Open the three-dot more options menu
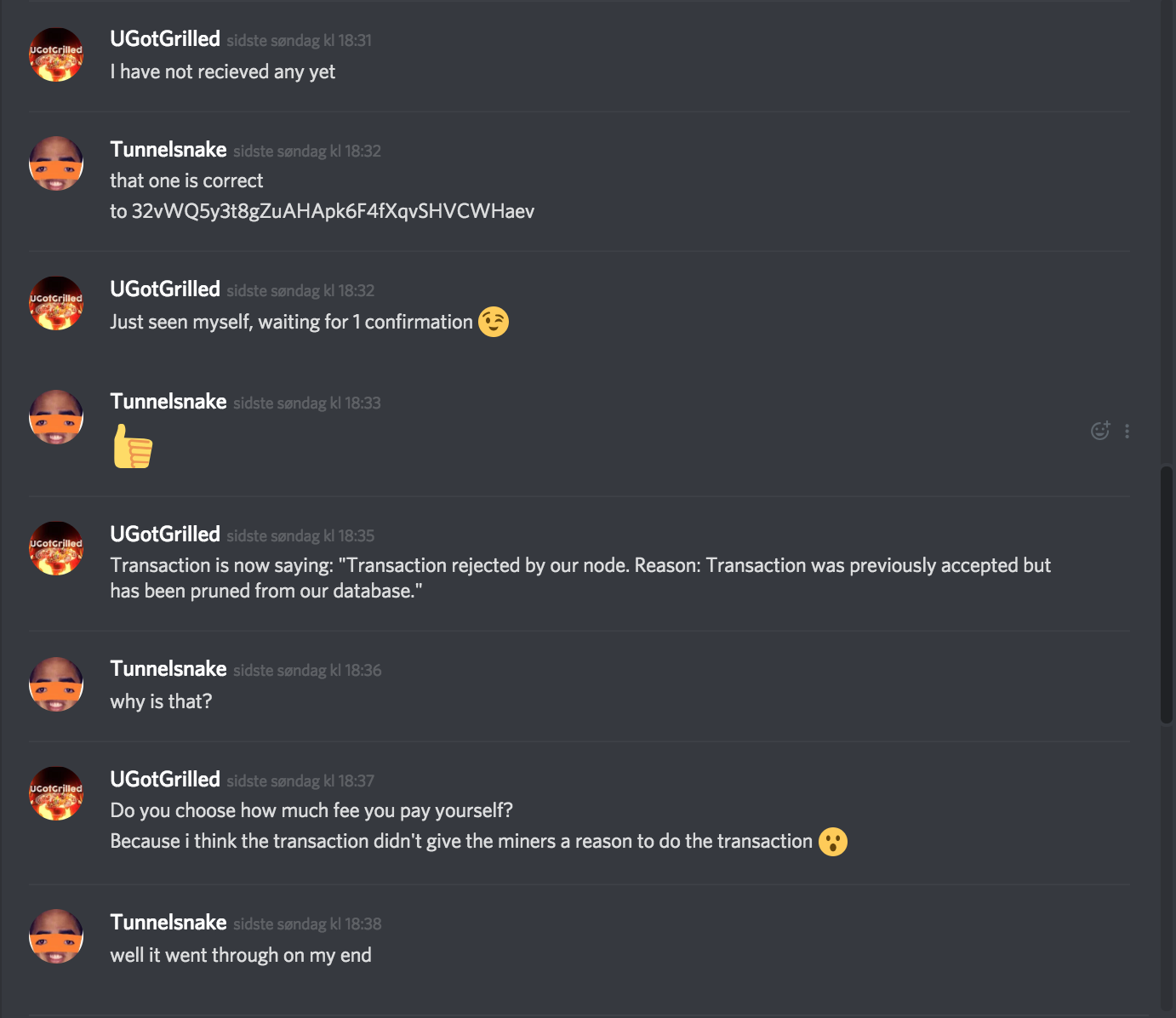The image size is (1176, 1018). tap(1127, 431)
